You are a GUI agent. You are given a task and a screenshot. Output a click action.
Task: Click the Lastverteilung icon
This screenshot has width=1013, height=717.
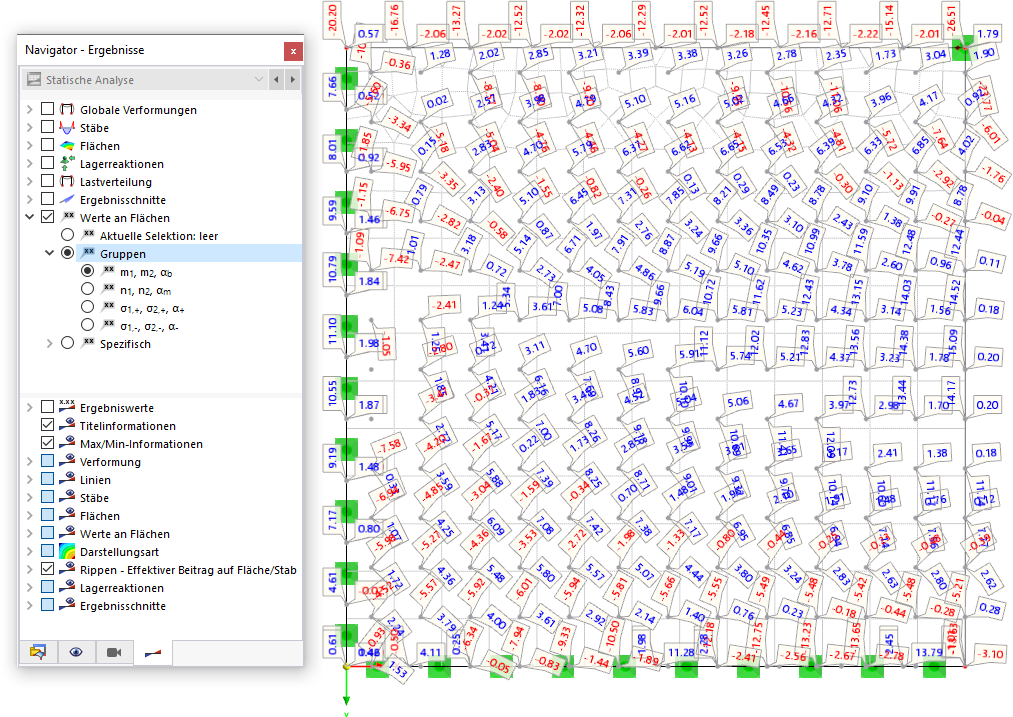[x=67, y=182]
